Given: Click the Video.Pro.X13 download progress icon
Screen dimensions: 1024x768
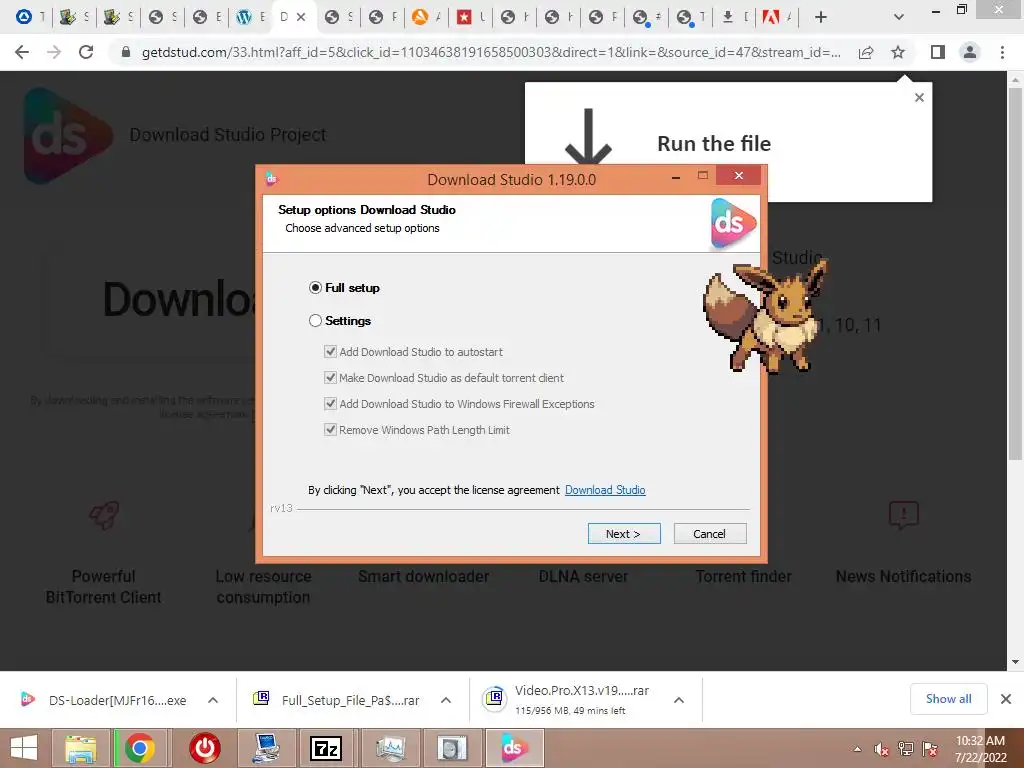Looking at the screenshot, I should [x=495, y=699].
